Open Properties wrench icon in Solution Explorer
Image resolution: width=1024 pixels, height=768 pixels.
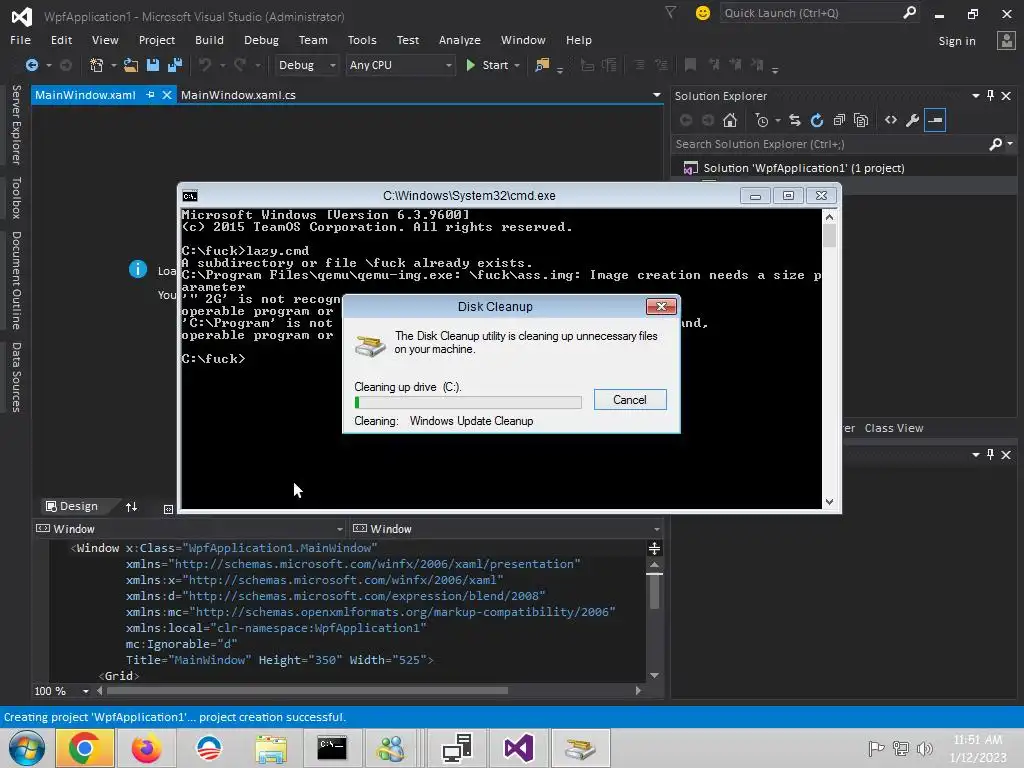pyautogui.click(x=912, y=120)
